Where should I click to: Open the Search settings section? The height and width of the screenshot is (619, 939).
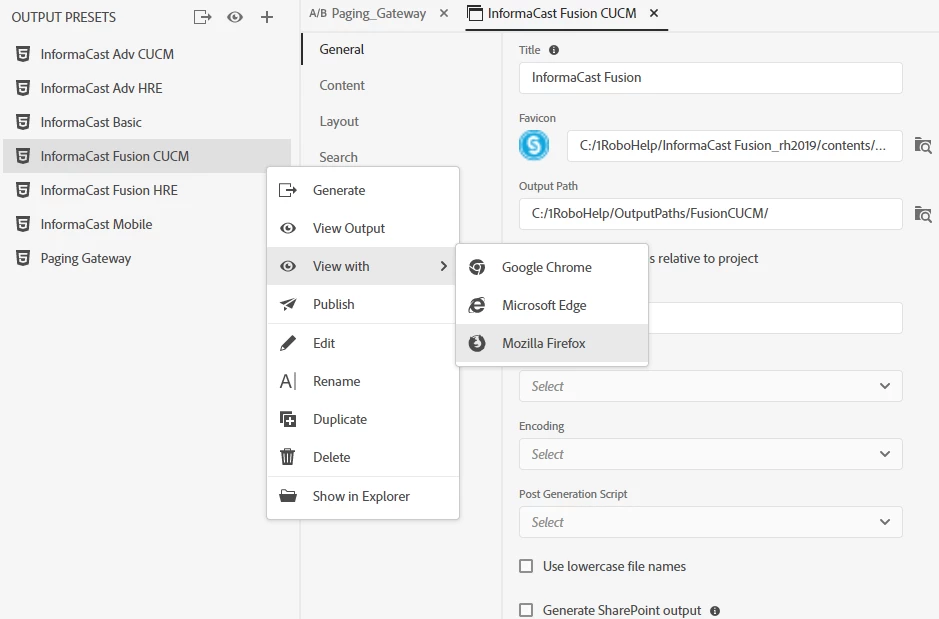tap(338, 157)
